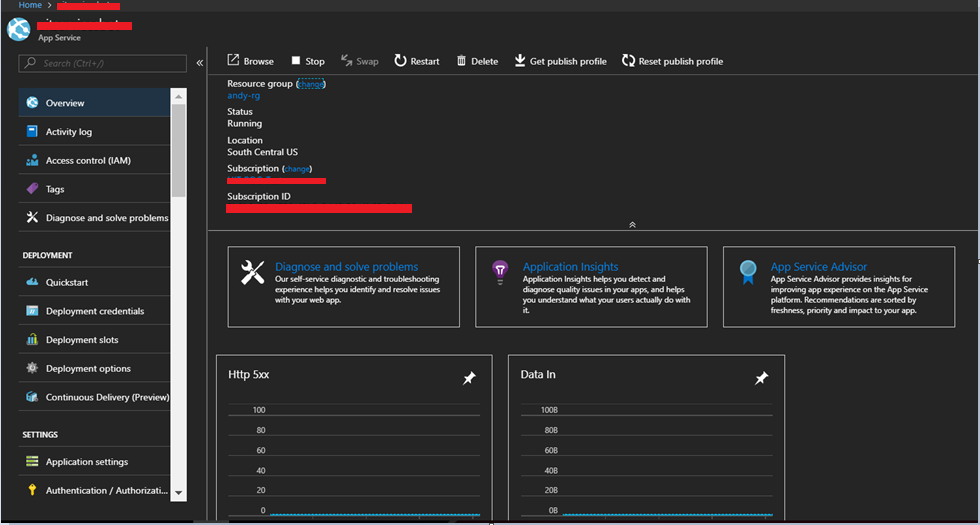
Task: Click the Continuous Delivery icon
Action: (x=32, y=397)
